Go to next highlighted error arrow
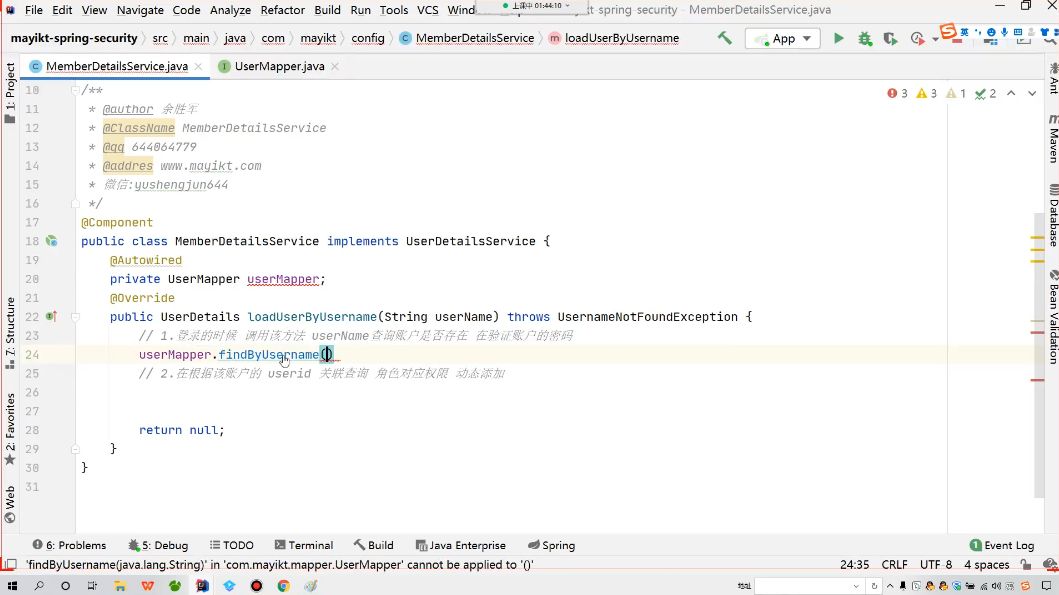Image resolution: width=1059 pixels, height=595 pixels. pos(1032,93)
